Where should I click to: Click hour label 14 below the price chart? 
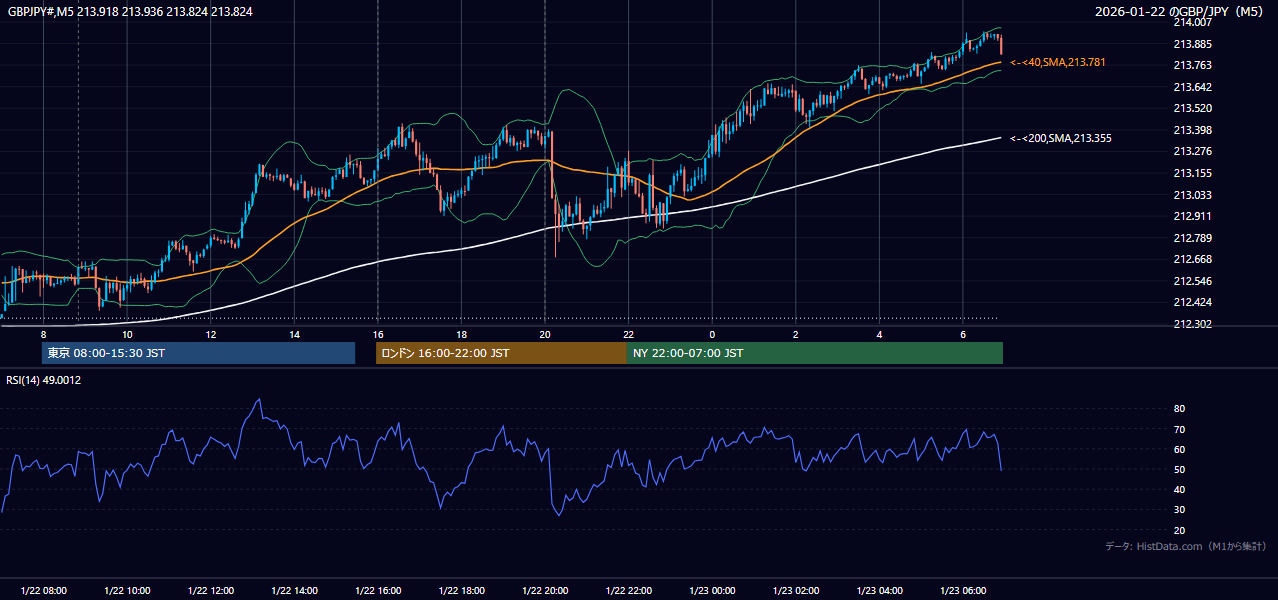[294, 334]
